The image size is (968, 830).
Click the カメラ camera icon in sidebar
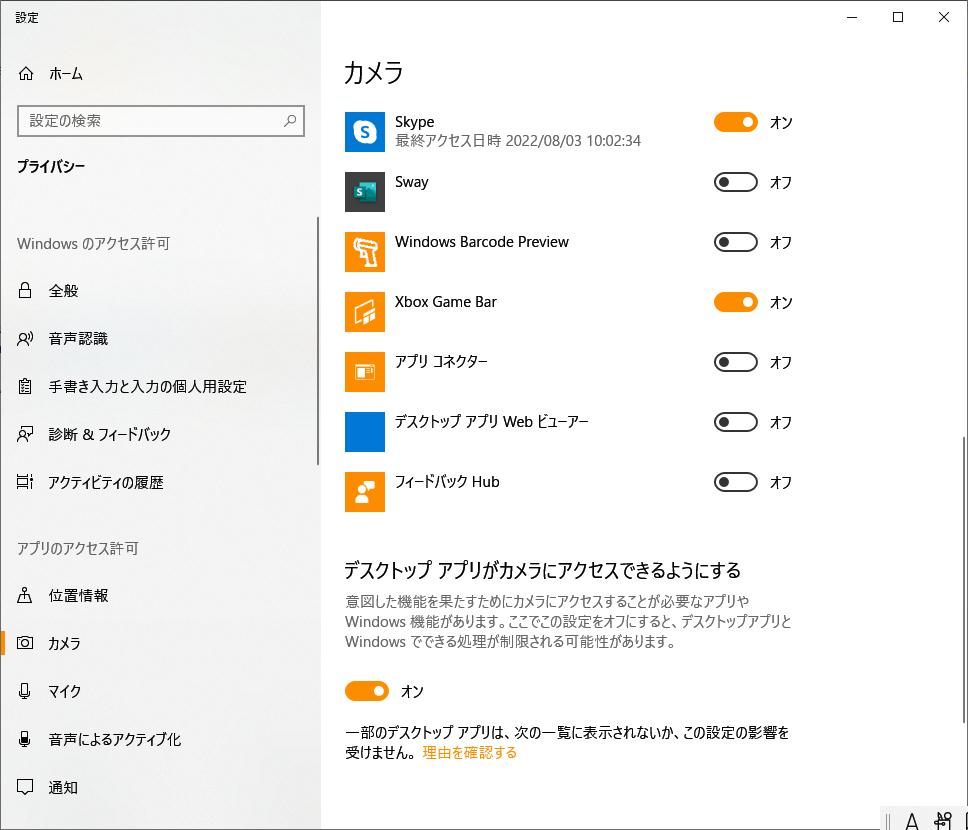[x=25, y=643]
